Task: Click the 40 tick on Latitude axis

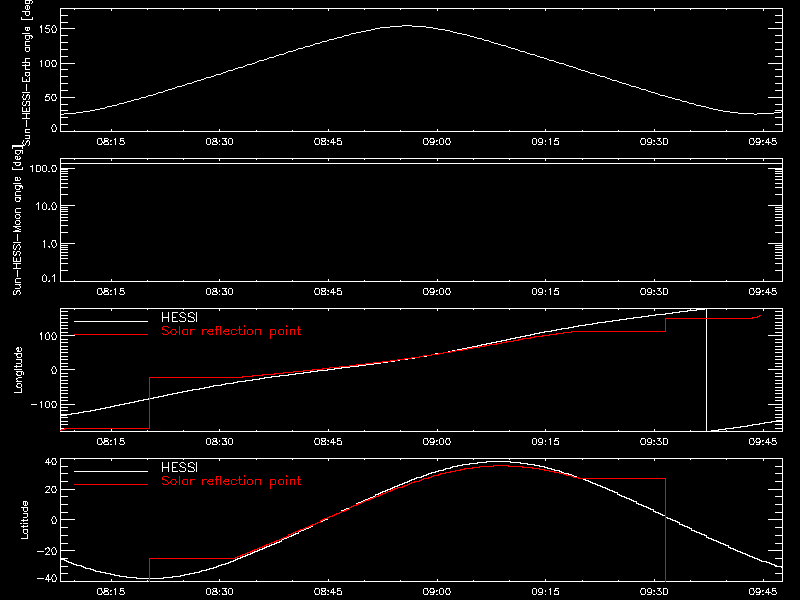Action: tap(51, 462)
